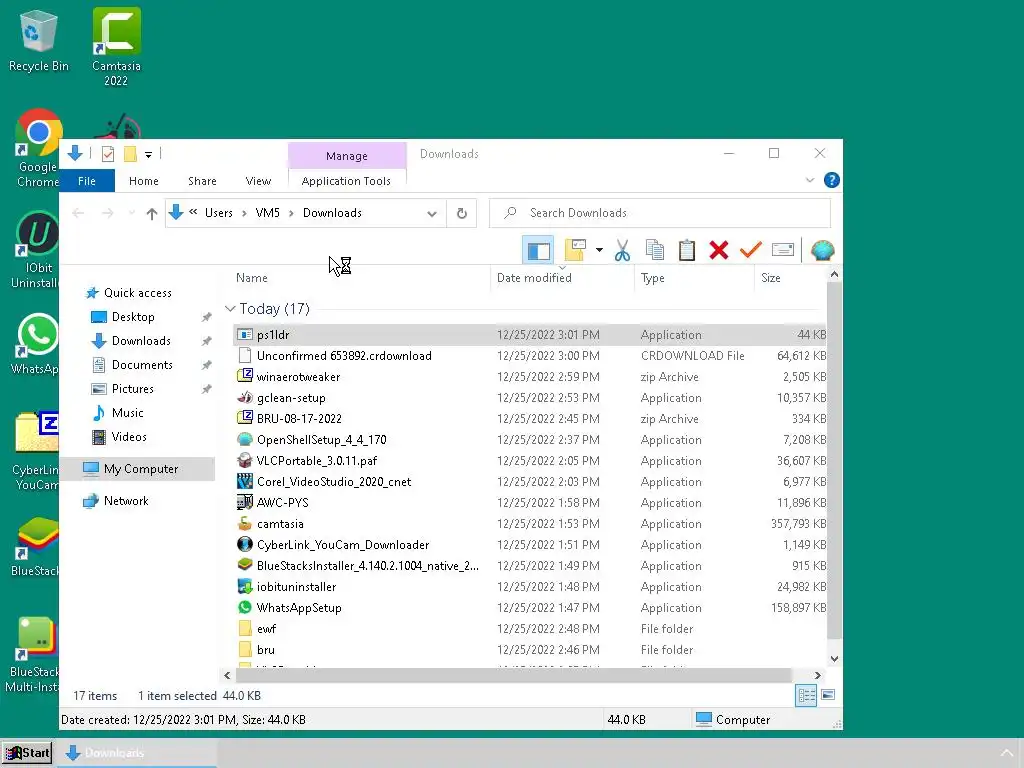Select Documents in the navigation pane
Viewport: 1024px width, 768px height.
click(x=142, y=364)
